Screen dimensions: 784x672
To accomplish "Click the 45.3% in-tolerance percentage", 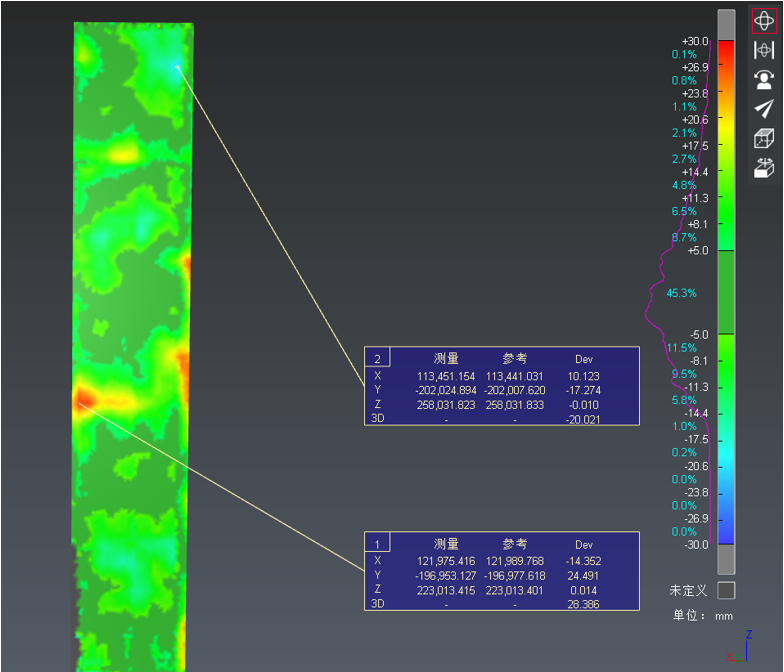I will [x=682, y=293].
